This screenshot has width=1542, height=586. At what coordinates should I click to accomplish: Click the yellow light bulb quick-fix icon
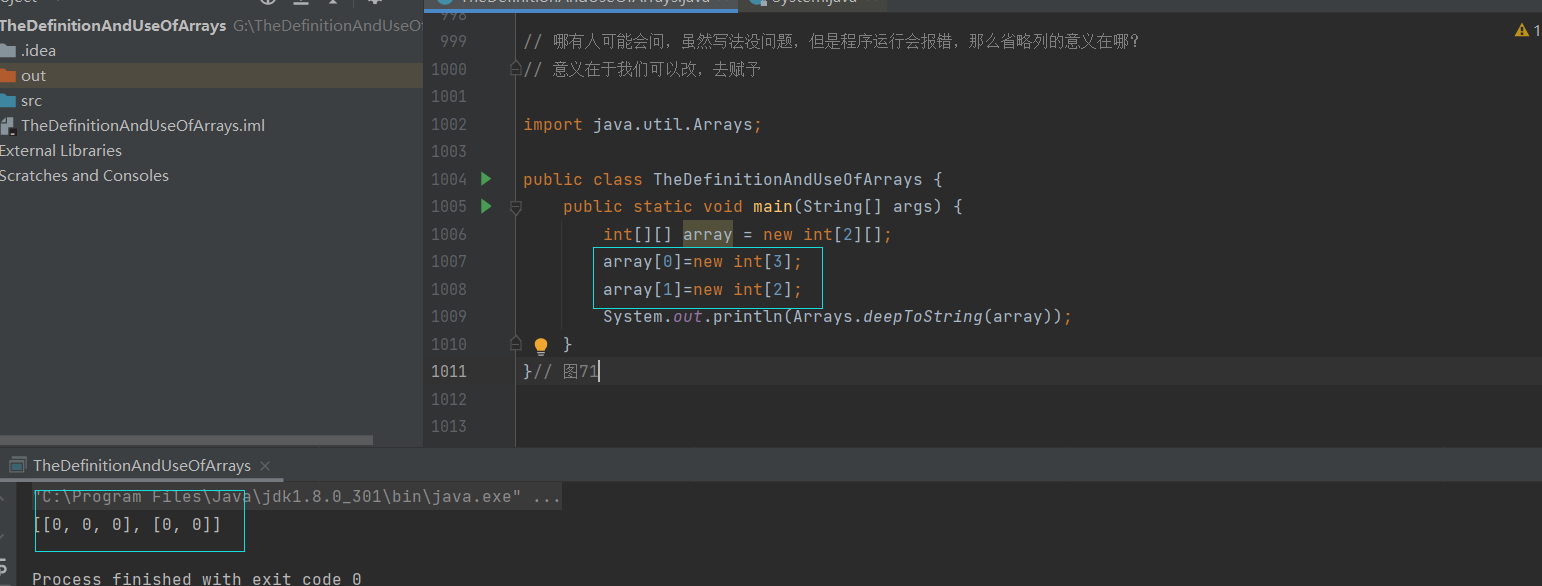point(541,346)
